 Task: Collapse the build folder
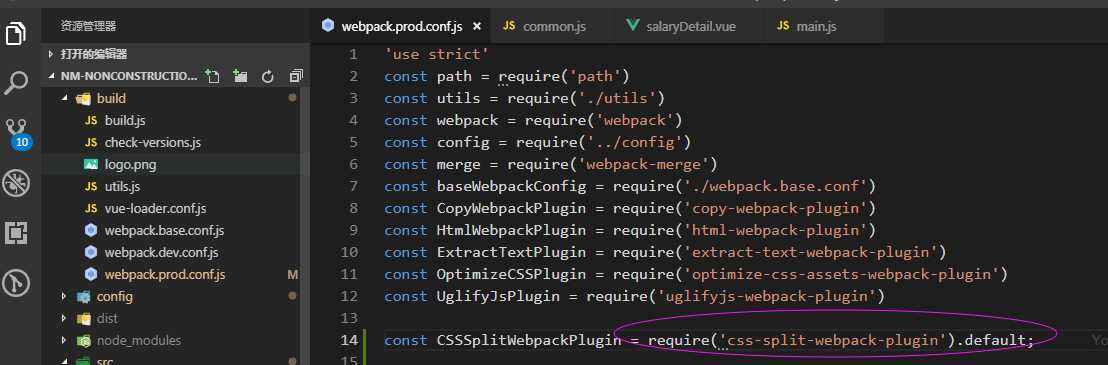(x=111, y=98)
